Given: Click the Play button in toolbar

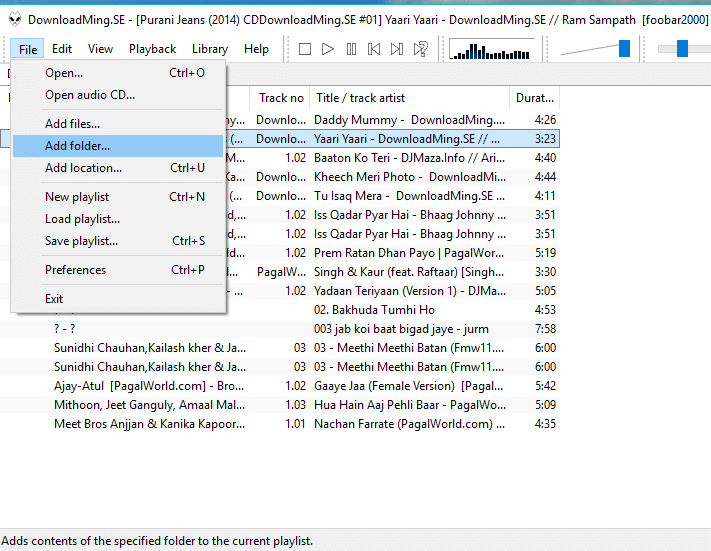Looking at the screenshot, I should pyautogui.click(x=327, y=49).
